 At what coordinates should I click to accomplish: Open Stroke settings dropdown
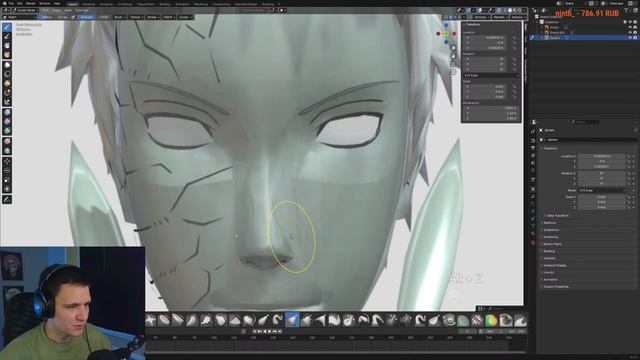(152, 17)
